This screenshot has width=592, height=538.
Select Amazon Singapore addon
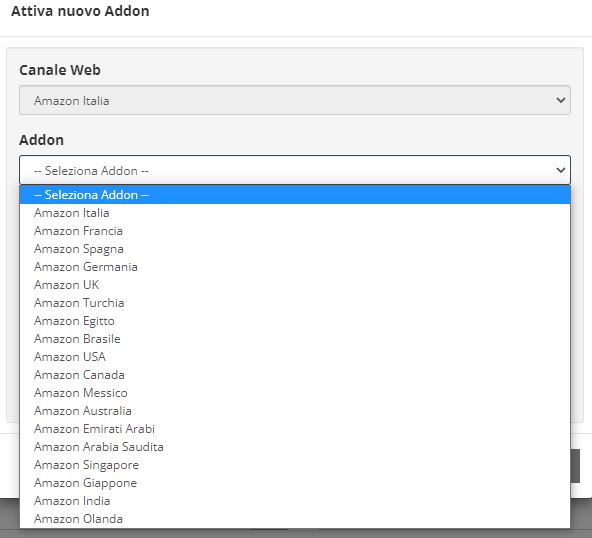(x=294, y=465)
